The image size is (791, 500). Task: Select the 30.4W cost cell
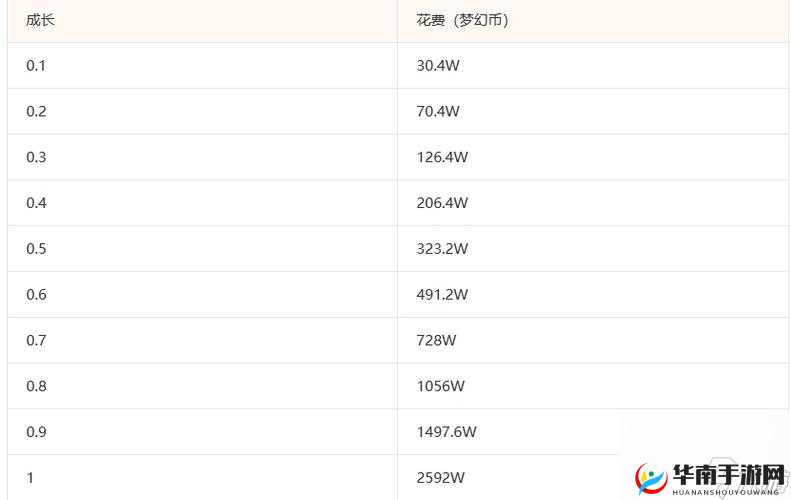click(438, 66)
